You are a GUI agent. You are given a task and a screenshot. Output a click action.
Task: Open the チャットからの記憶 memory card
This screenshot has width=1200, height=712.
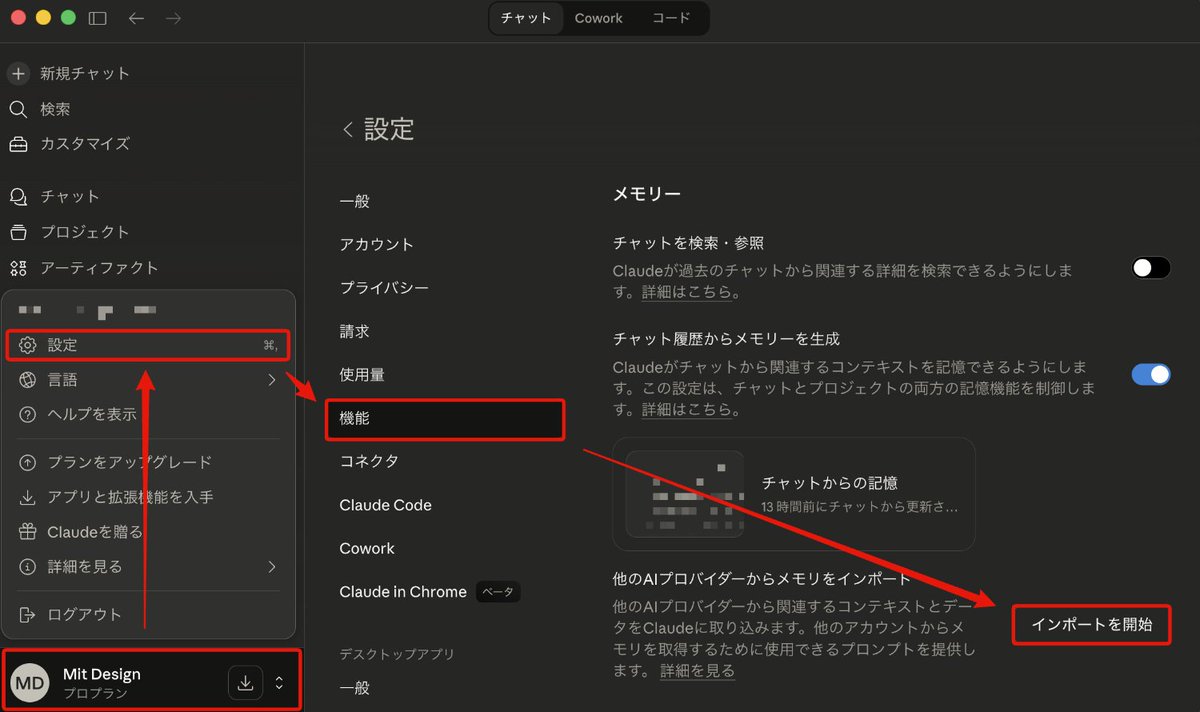(x=794, y=494)
